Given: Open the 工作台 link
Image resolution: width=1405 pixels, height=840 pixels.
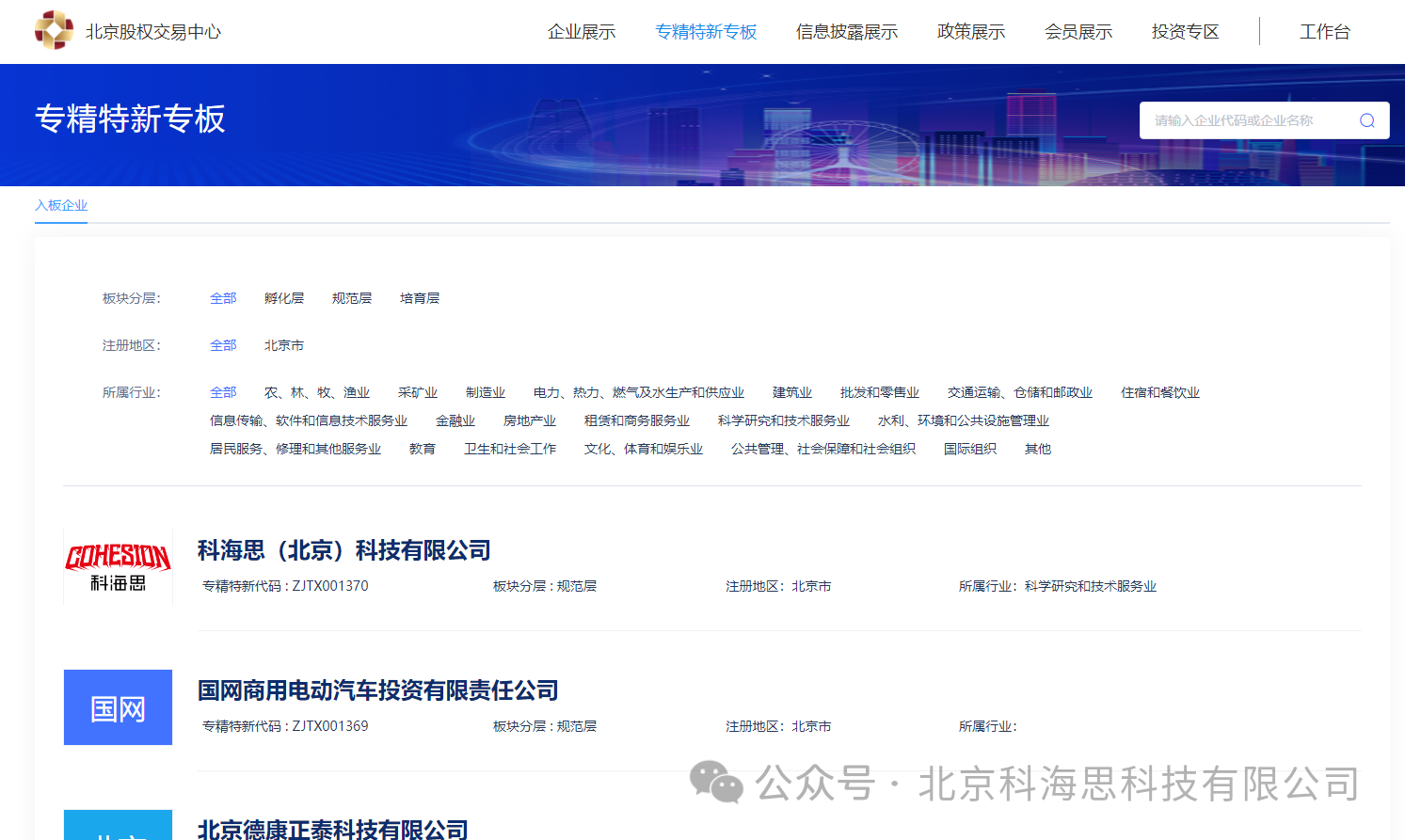Looking at the screenshot, I should [1325, 32].
